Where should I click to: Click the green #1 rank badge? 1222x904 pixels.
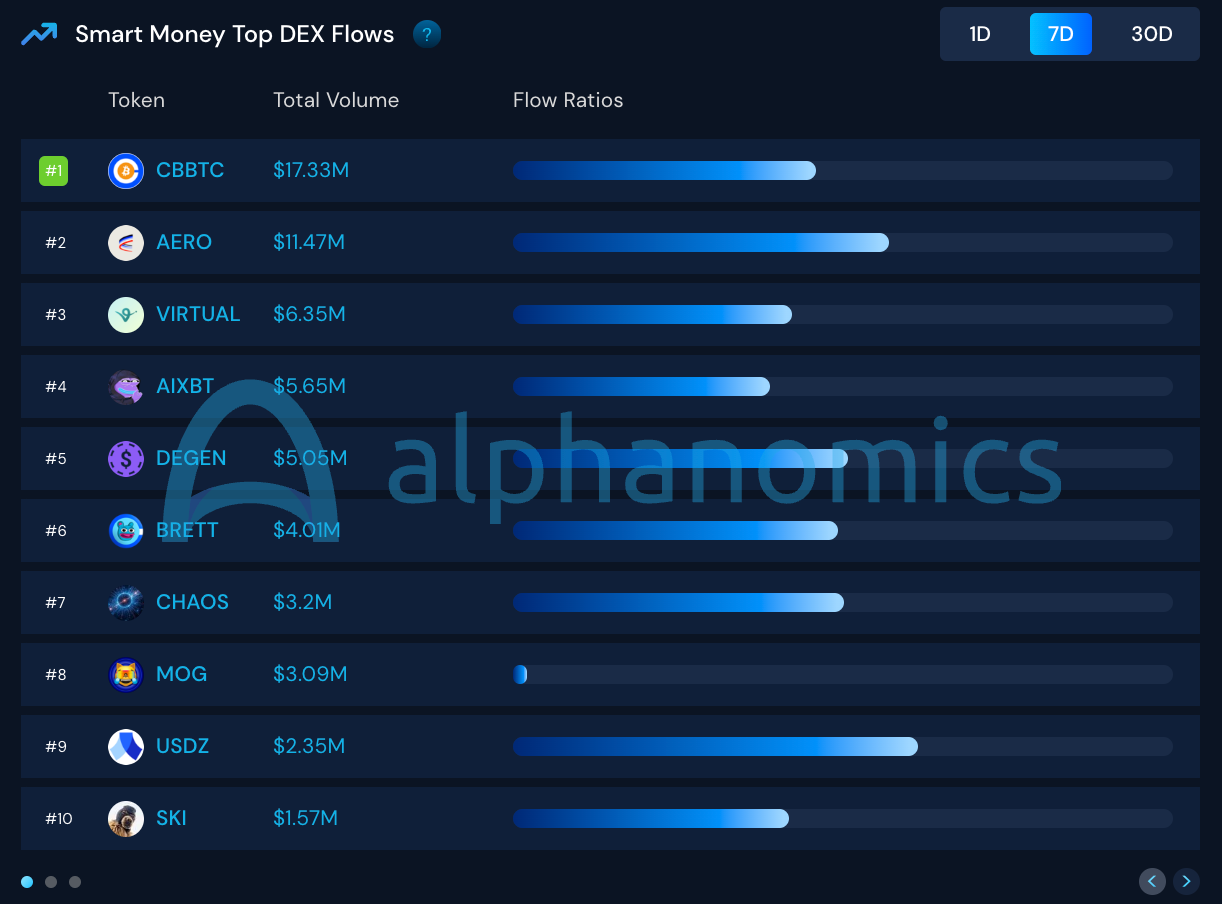click(x=54, y=171)
